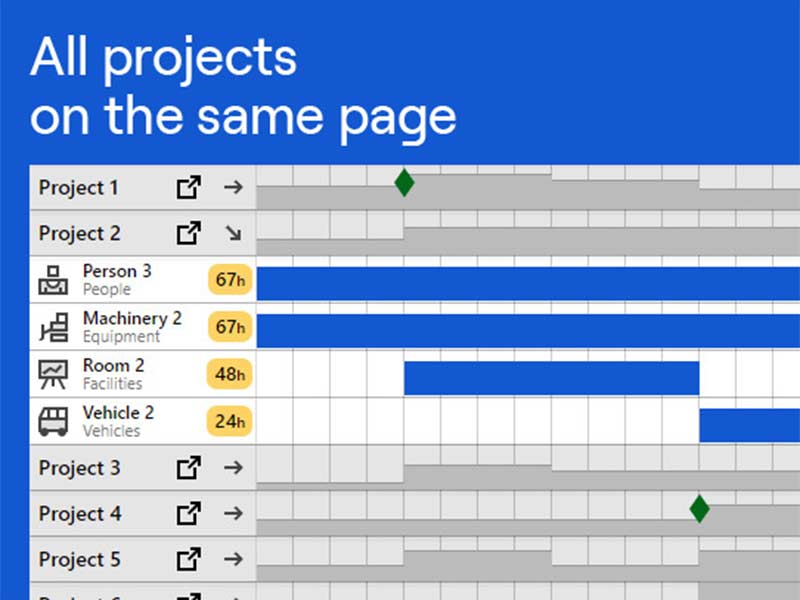Open Project 1 external link icon

(188, 187)
